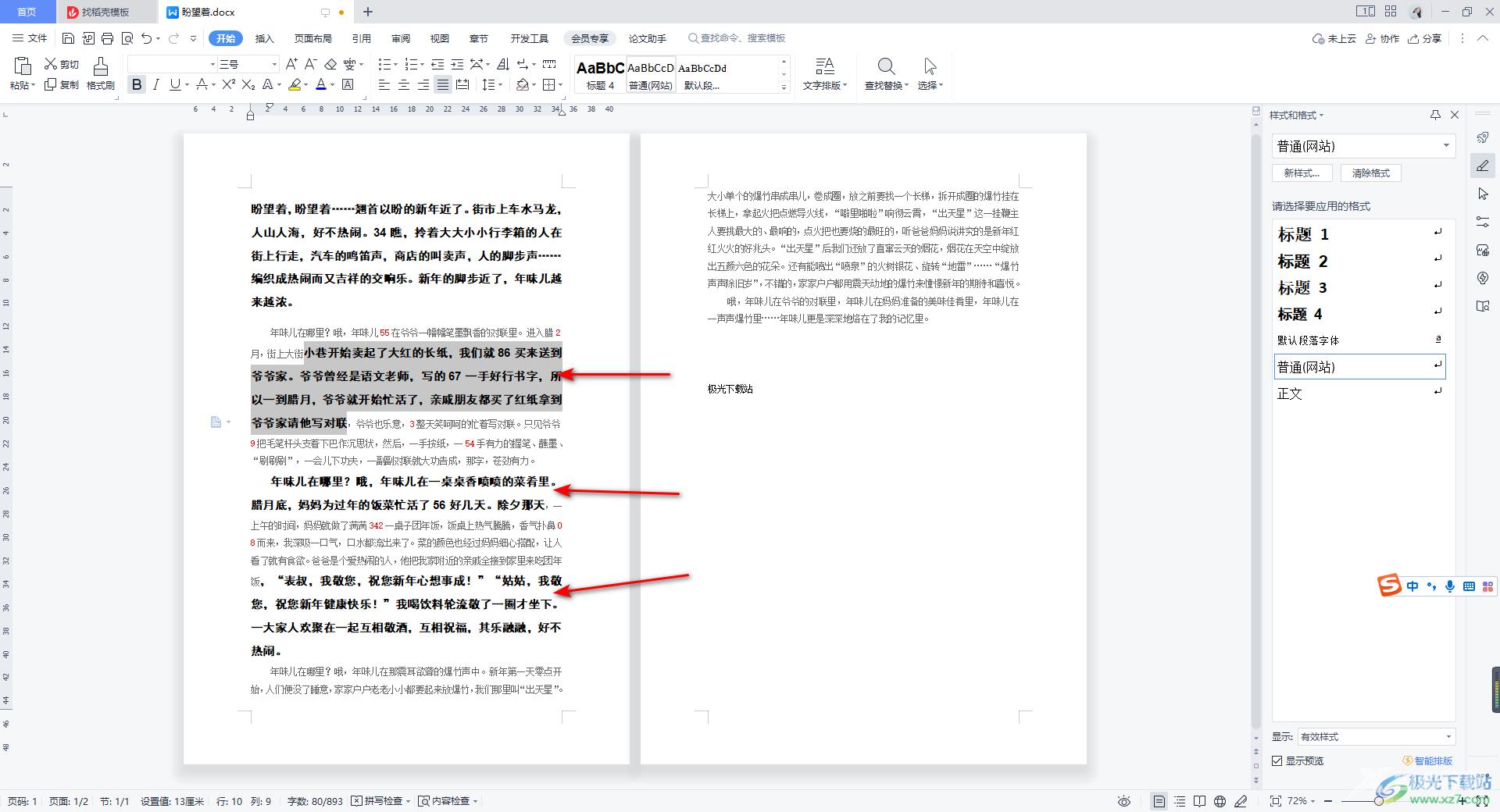
Task: Switch to outline view in status bar
Action: (1180, 801)
